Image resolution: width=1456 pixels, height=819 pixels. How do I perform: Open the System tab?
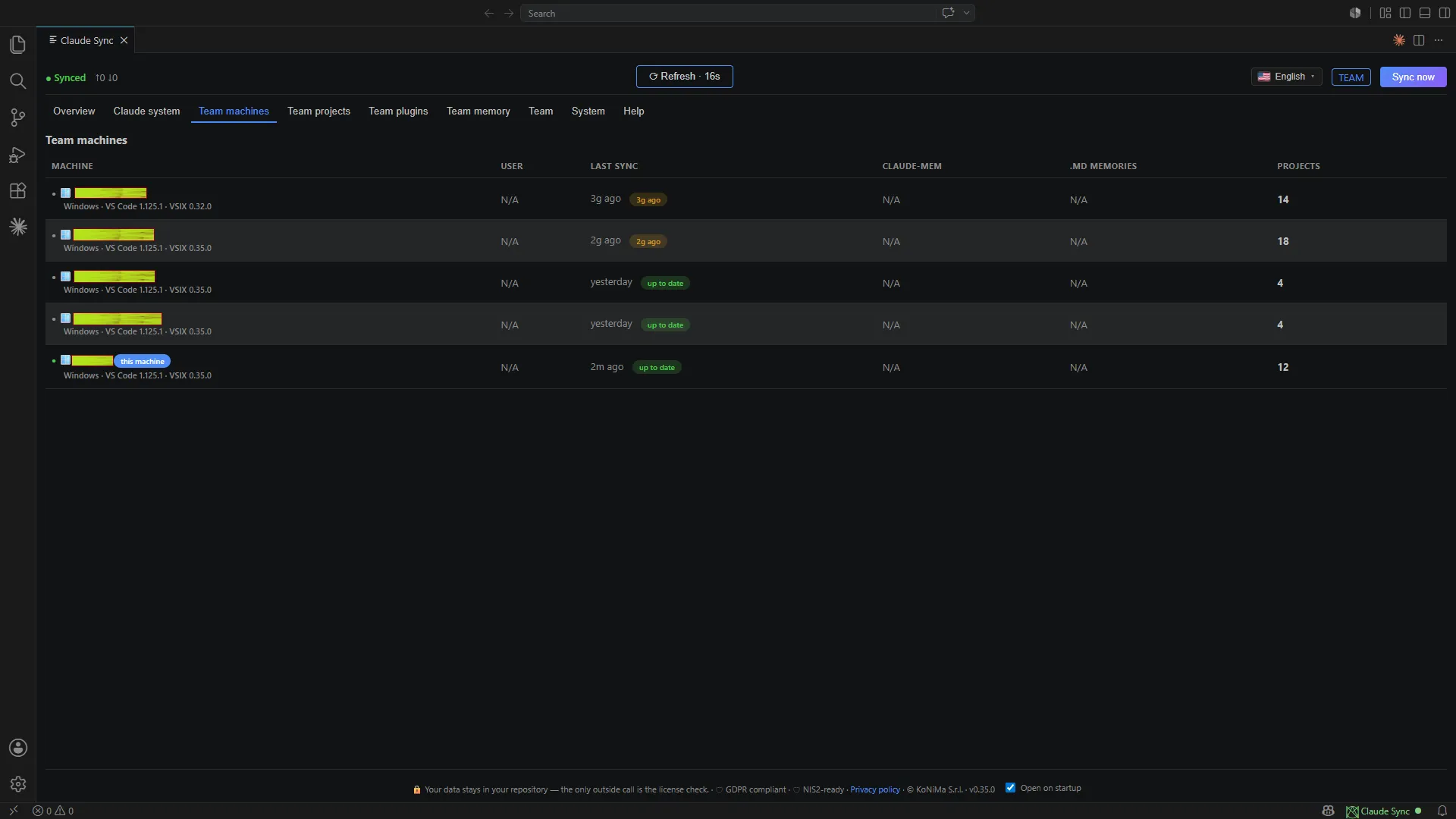(x=588, y=111)
